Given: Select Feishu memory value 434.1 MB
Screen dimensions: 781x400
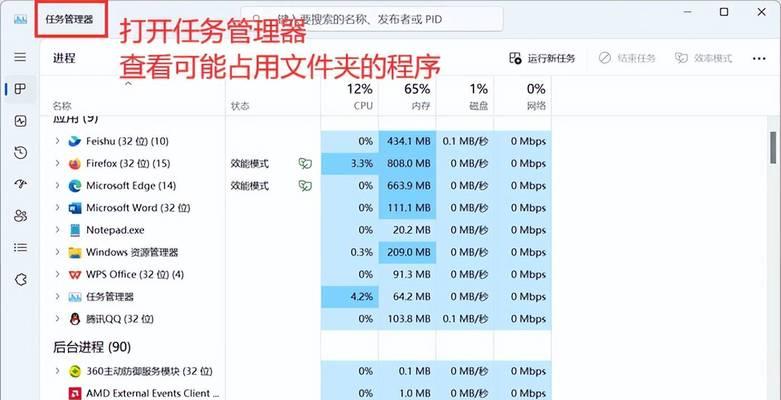Looking at the screenshot, I should (x=408, y=141).
